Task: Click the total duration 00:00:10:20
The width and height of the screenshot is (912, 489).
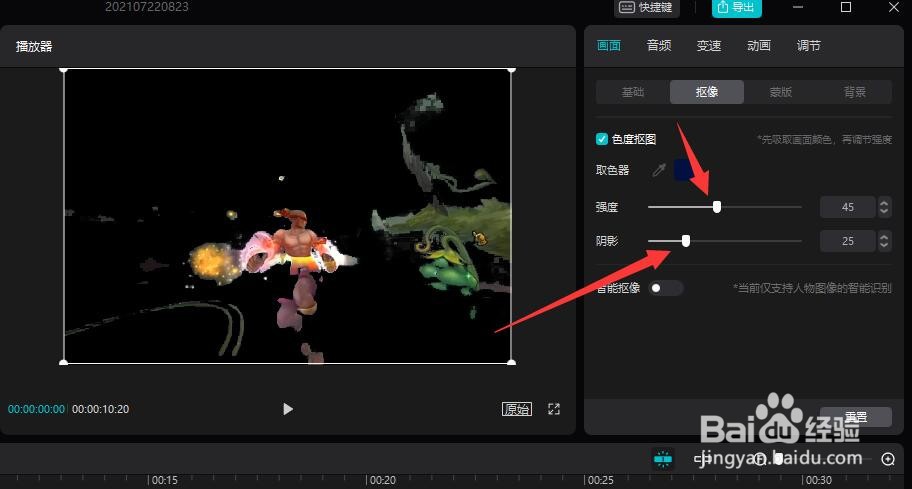Action: [x=101, y=409]
